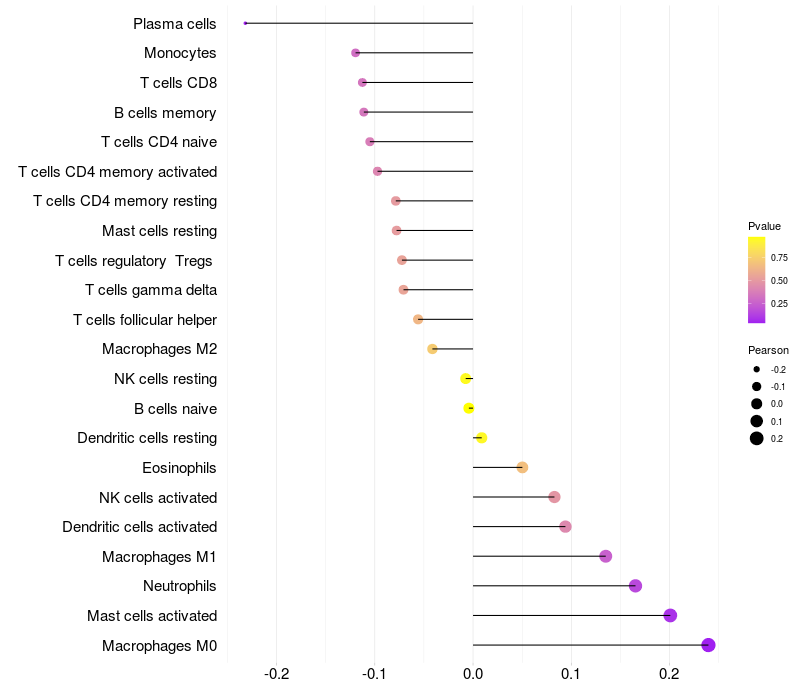The image size is (800, 700).
Task: Click the Monocytes data point
Action: click(355, 53)
